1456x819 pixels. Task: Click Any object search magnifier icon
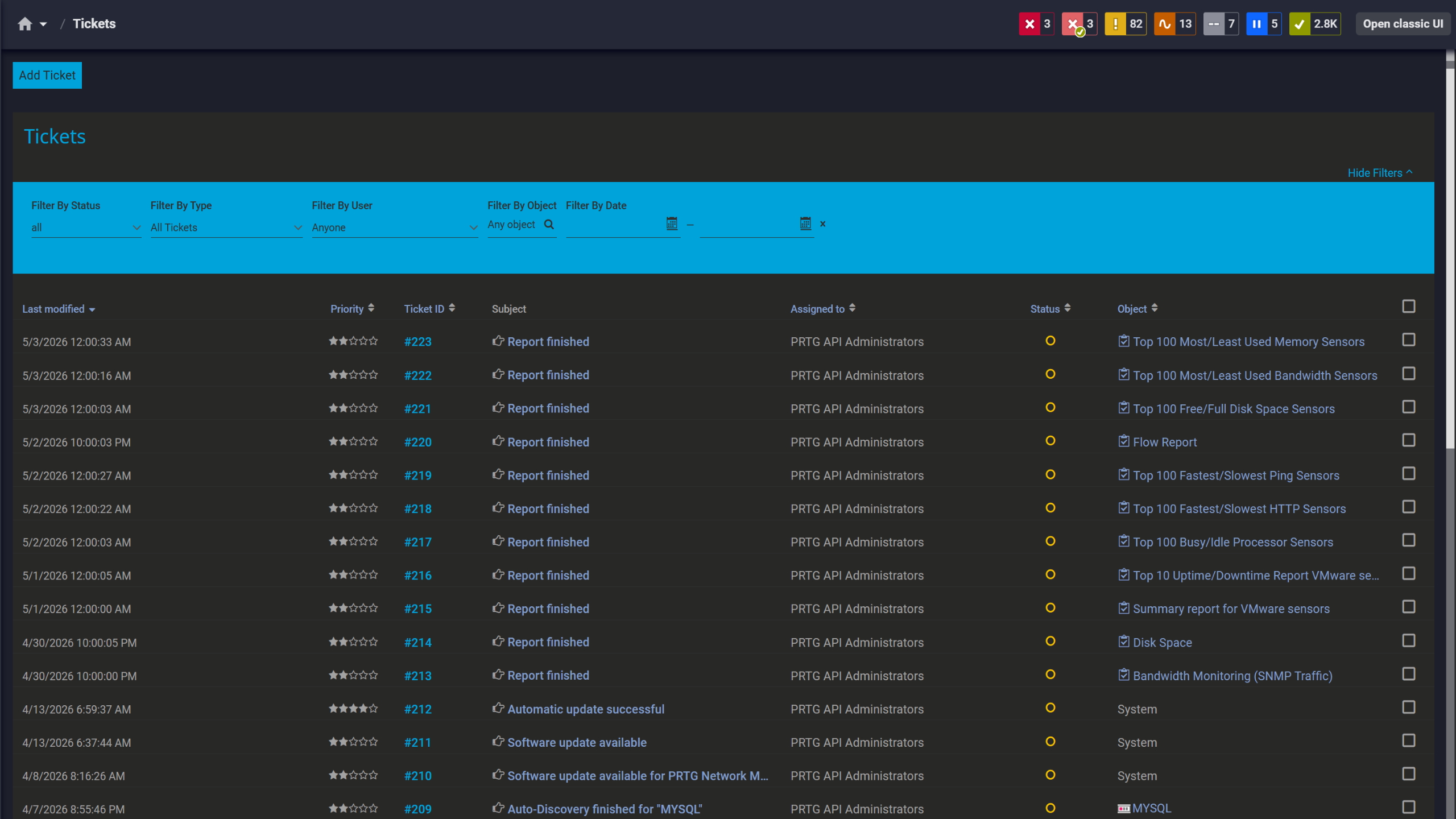[549, 224]
